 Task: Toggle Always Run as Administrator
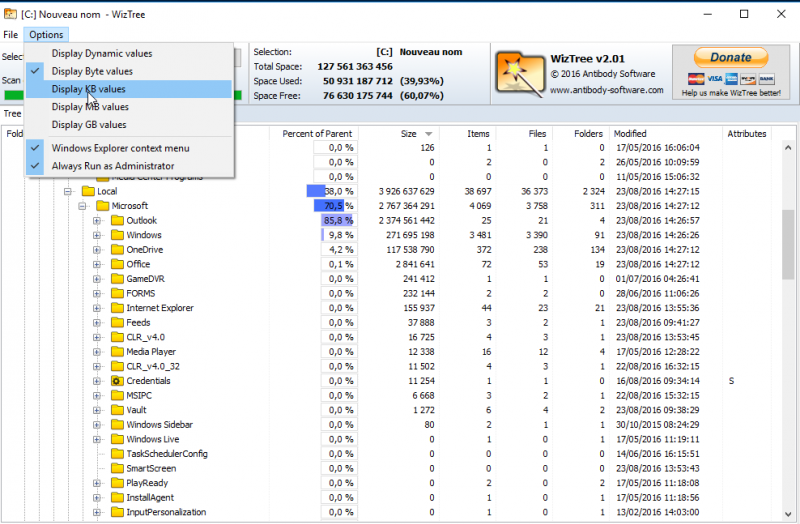click(112, 166)
